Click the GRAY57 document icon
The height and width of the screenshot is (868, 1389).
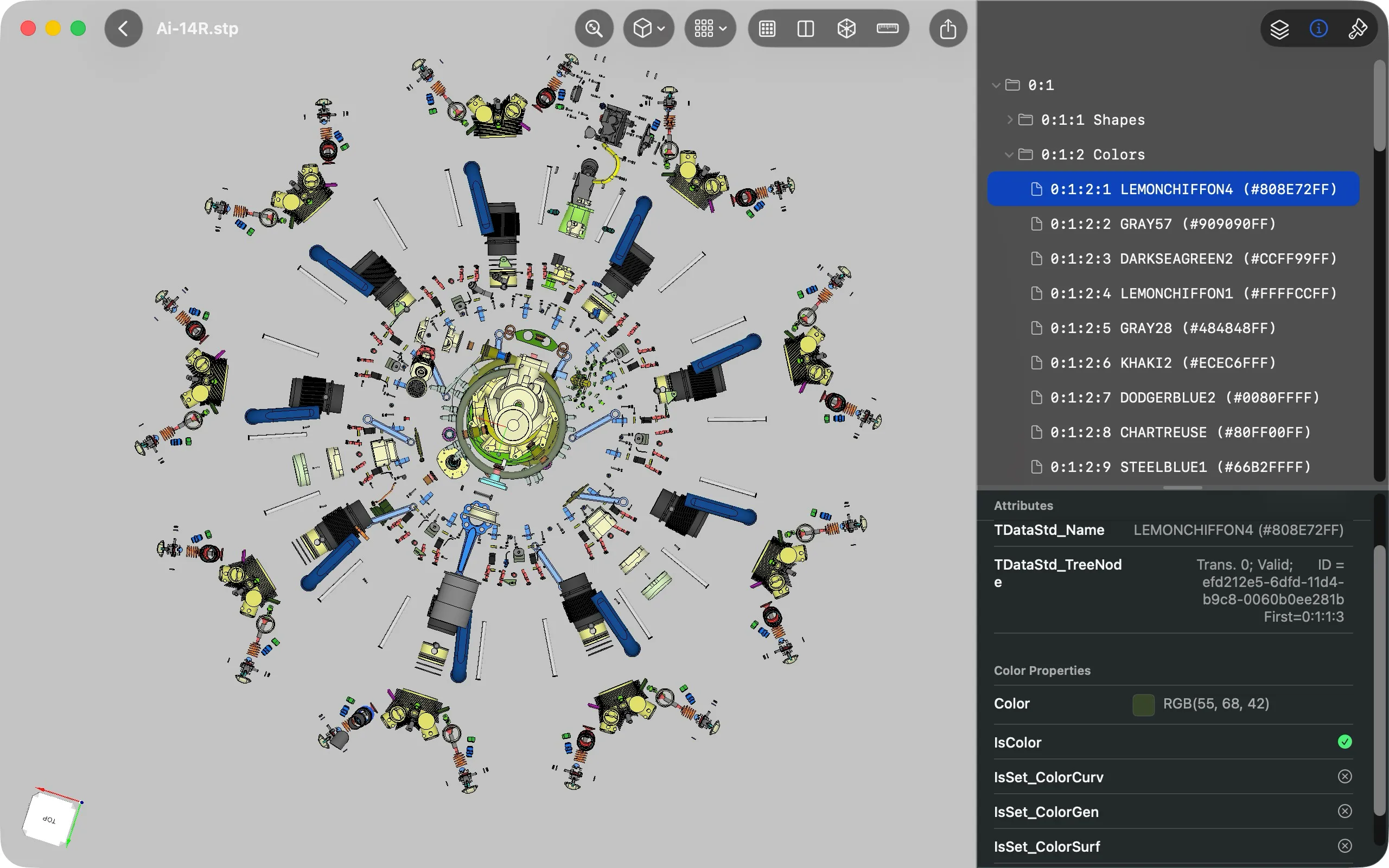(1036, 224)
